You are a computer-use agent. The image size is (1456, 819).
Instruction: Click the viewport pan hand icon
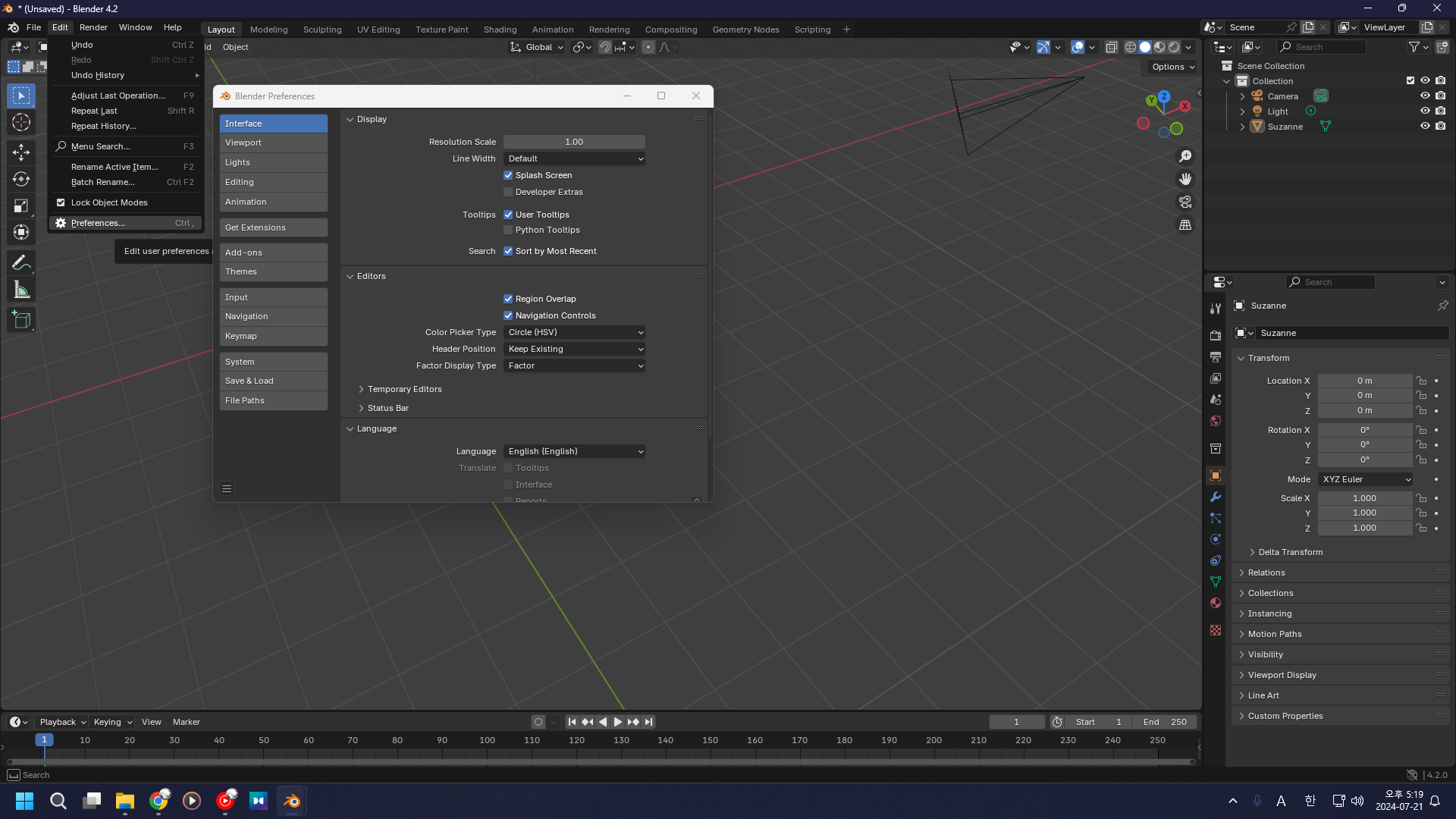click(x=1185, y=179)
